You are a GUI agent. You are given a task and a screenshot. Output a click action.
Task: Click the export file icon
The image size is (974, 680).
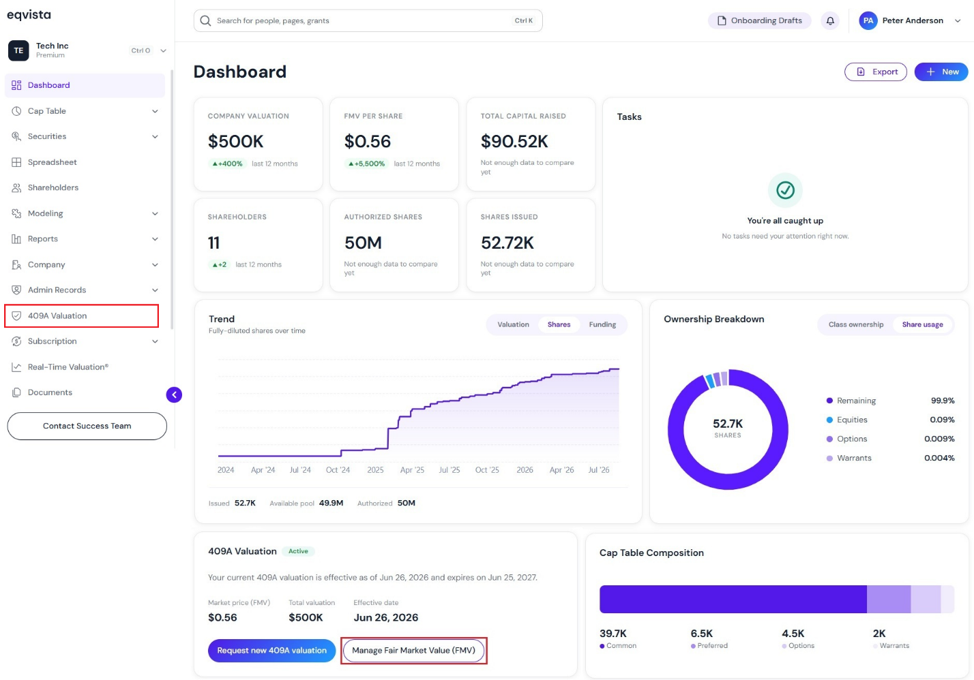860,72
